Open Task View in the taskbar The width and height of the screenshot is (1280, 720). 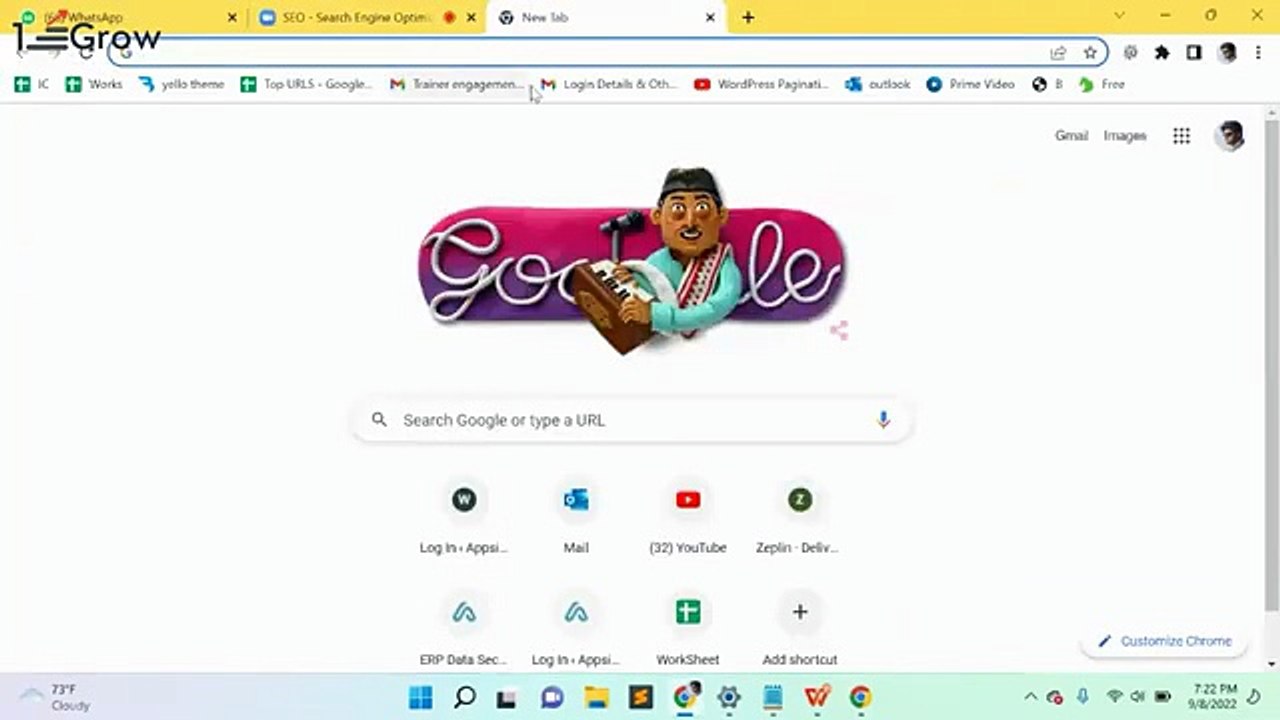click(508, 697)
